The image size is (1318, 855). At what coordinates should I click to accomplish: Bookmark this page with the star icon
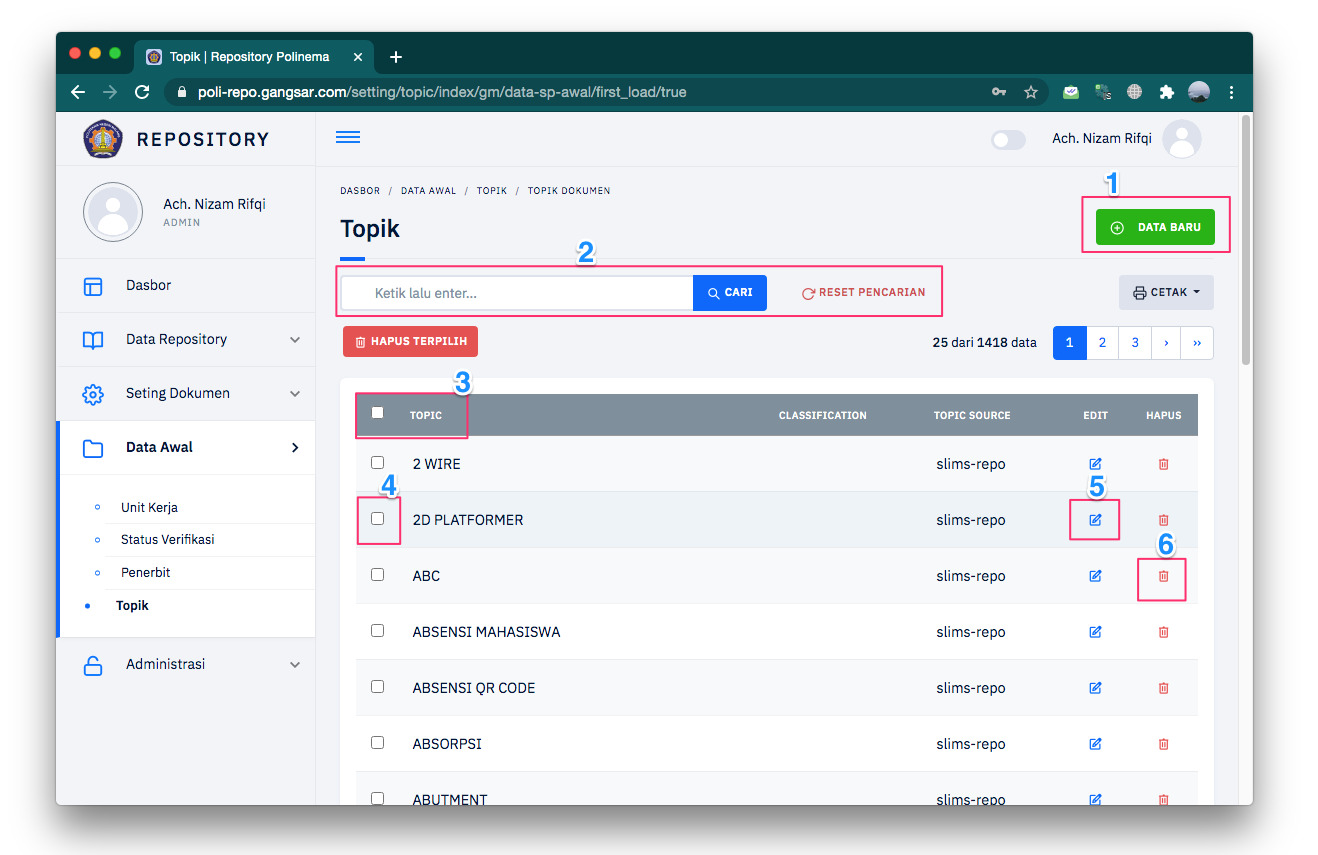(x=1031, y=92)
